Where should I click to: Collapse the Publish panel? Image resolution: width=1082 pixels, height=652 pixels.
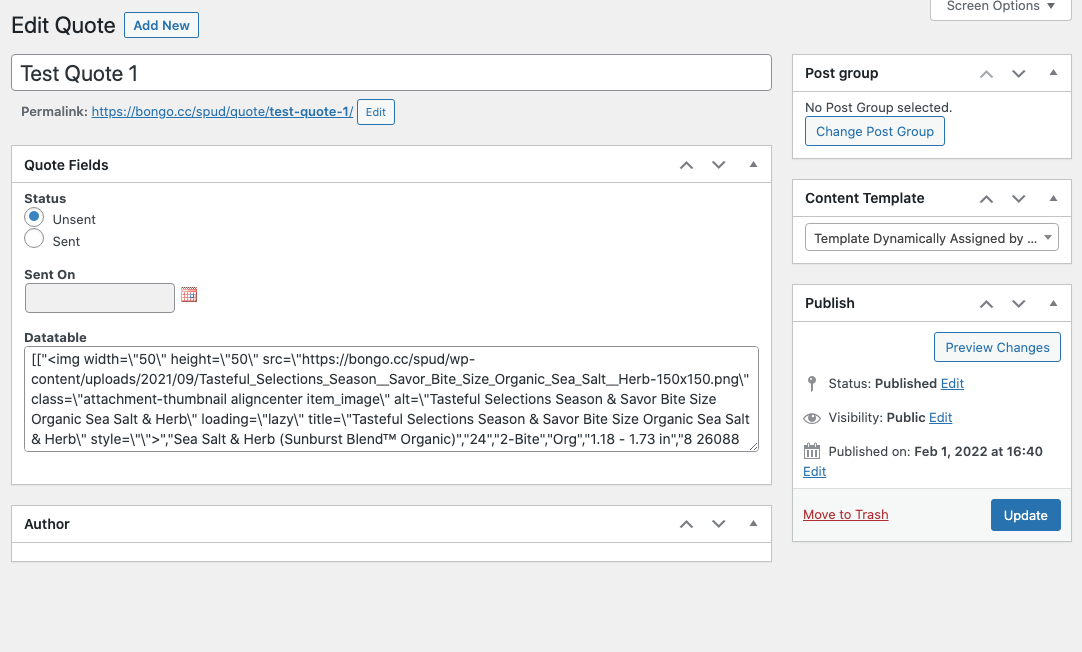tap(1053, 303)
